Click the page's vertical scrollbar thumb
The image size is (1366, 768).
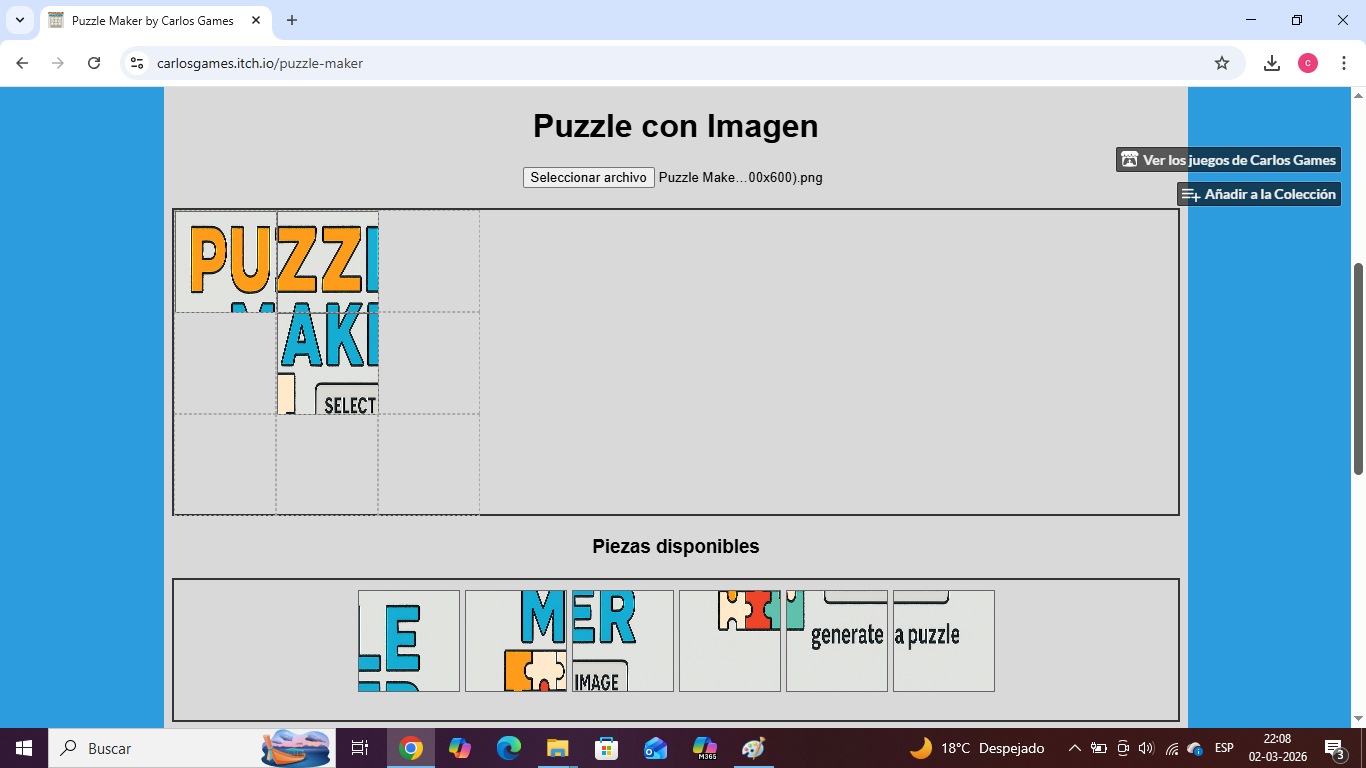pyautogui.click(x=1358, y=368)
